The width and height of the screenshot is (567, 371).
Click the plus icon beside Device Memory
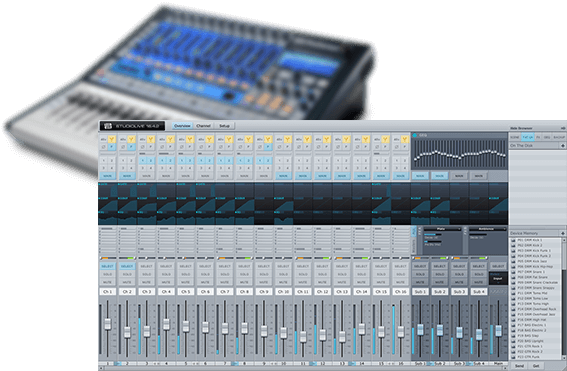click(x=563, y=233)
